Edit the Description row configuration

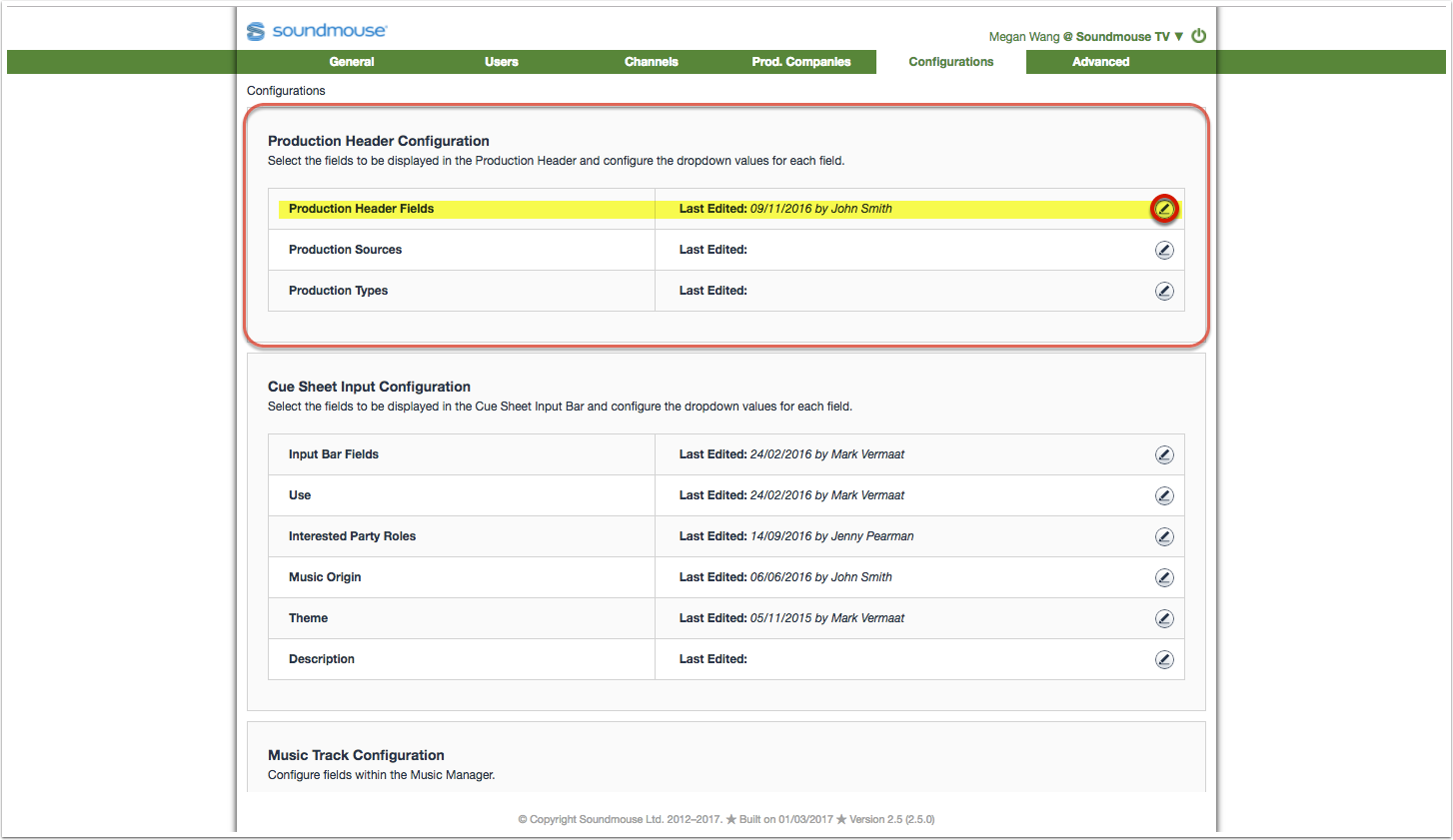(x=1164, y=659)
